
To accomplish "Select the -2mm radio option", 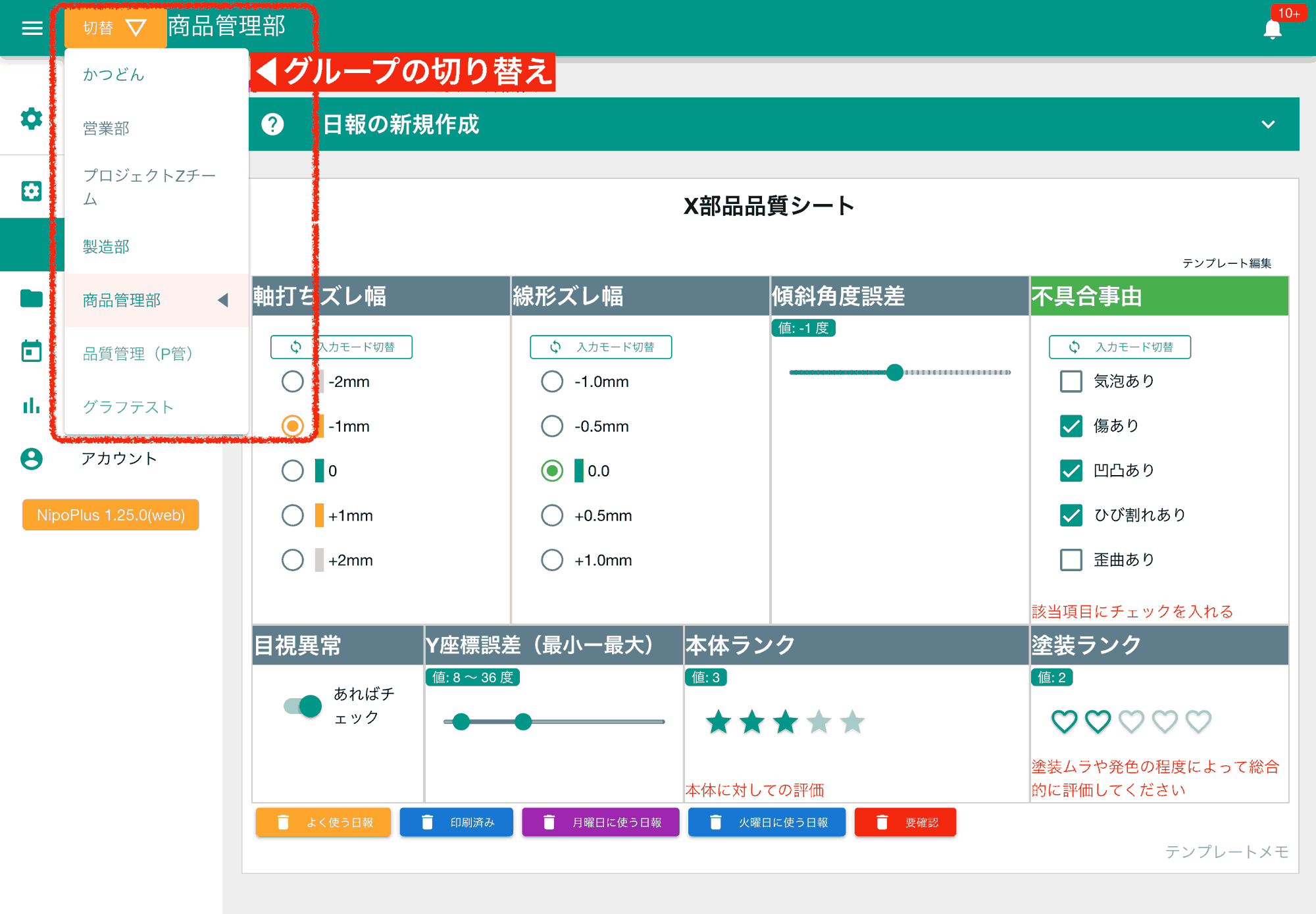I will coord(293,381).
